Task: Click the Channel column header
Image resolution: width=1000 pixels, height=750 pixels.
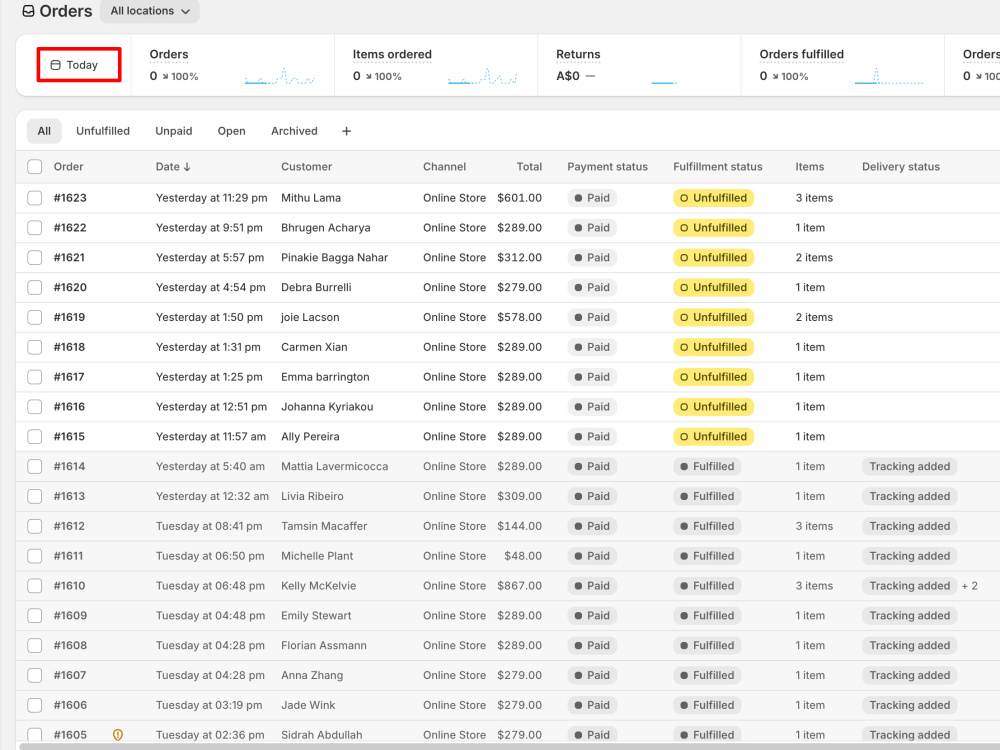Action: [x=444, y=166]
